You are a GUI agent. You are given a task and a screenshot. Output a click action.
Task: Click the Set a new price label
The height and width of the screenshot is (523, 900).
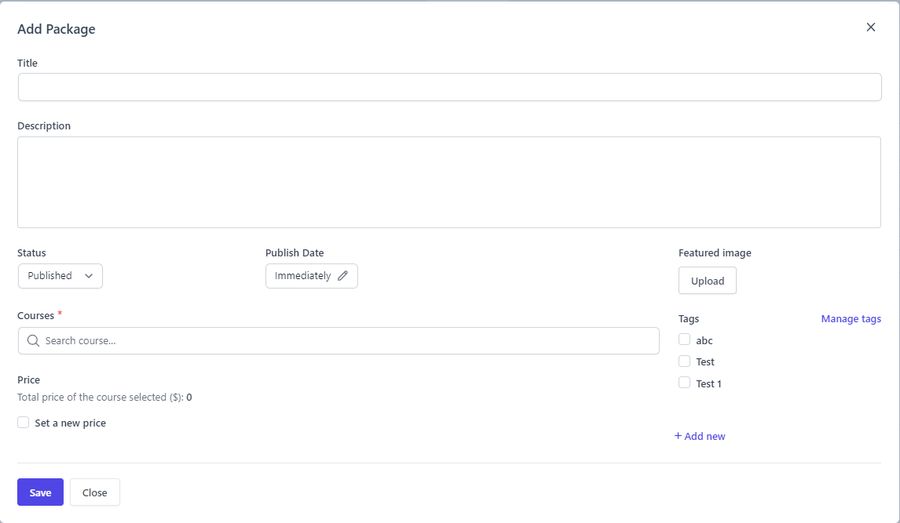[x=70, y=423]
